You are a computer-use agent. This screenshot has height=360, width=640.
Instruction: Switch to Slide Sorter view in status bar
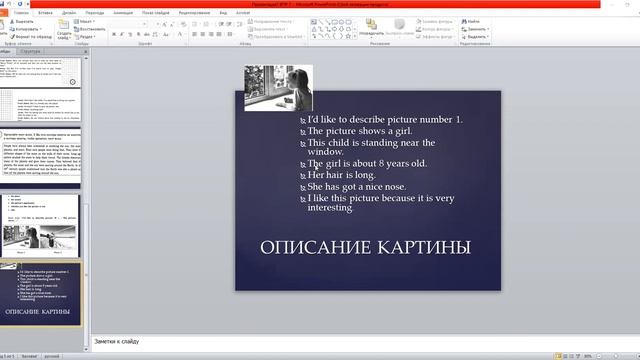click(565, 356)
